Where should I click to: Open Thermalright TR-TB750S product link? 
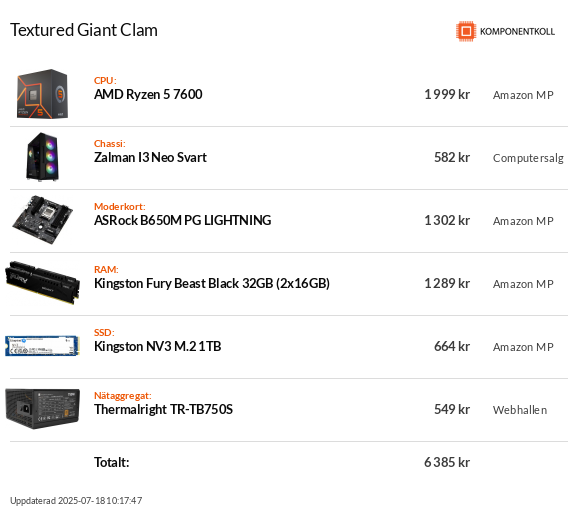pos(163,409)
